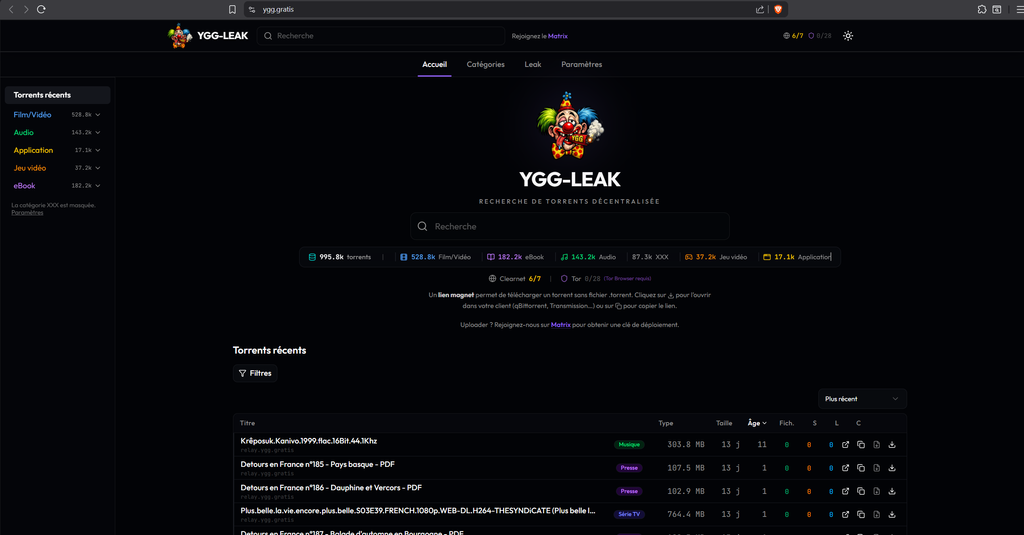Click the YGG-LEAK clown logo in header

pos(180,36)
